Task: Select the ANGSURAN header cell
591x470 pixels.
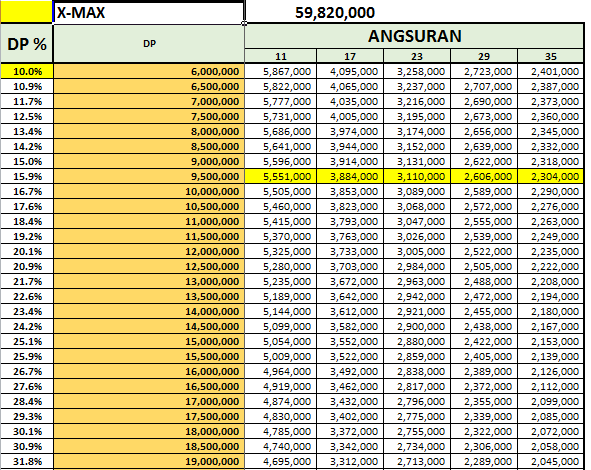Action: point(414,36)
